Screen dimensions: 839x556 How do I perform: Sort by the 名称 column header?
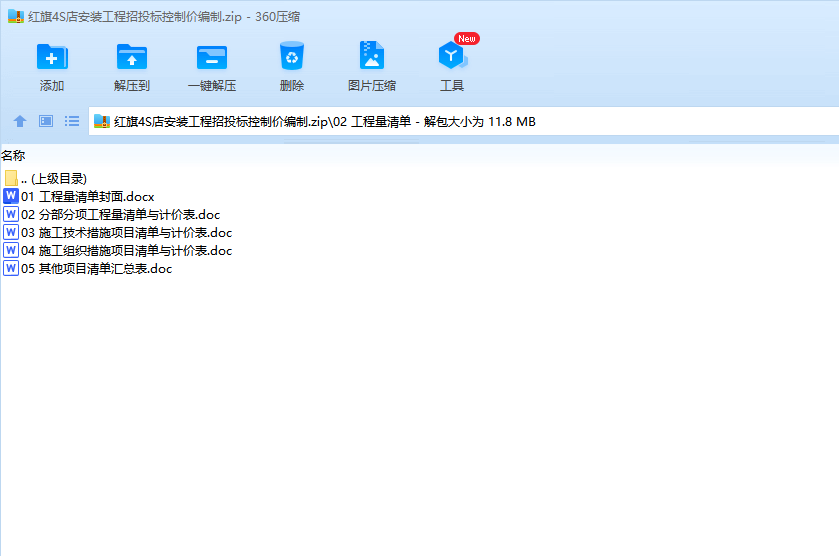click(x=13, y=156)
